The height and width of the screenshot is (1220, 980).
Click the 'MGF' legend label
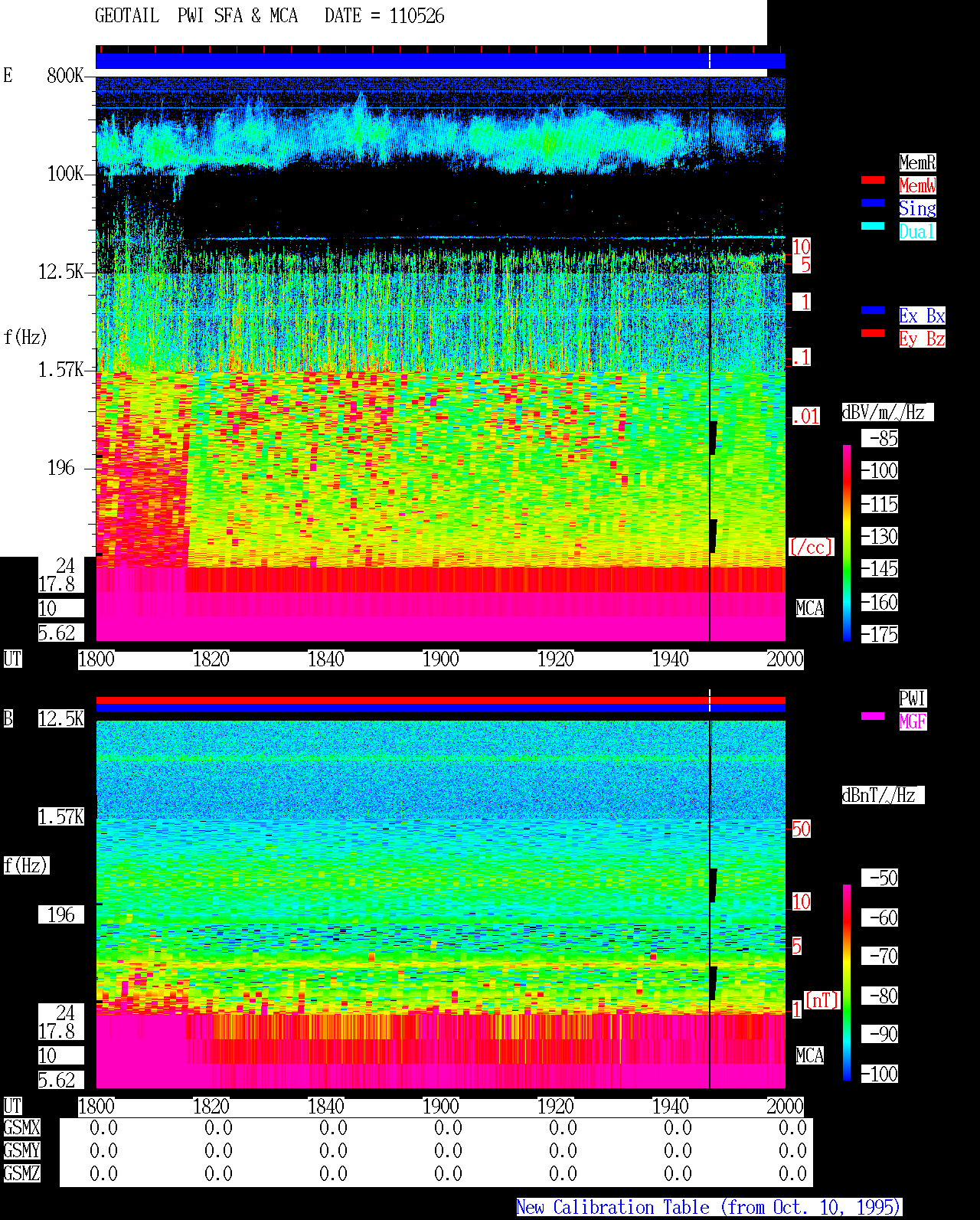913,721
